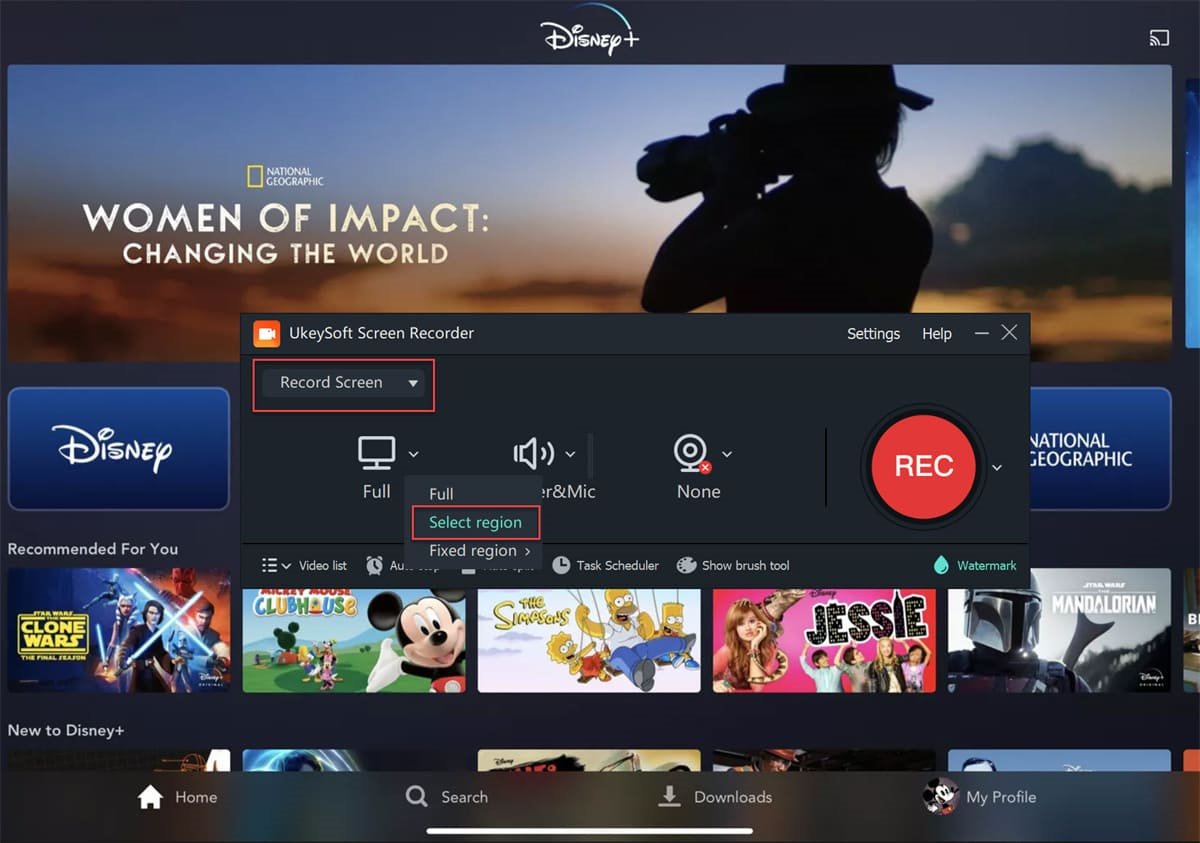1200x843 pixels.
Task: Expand the arrow beside the REC button
Action: tap(996, 467)
